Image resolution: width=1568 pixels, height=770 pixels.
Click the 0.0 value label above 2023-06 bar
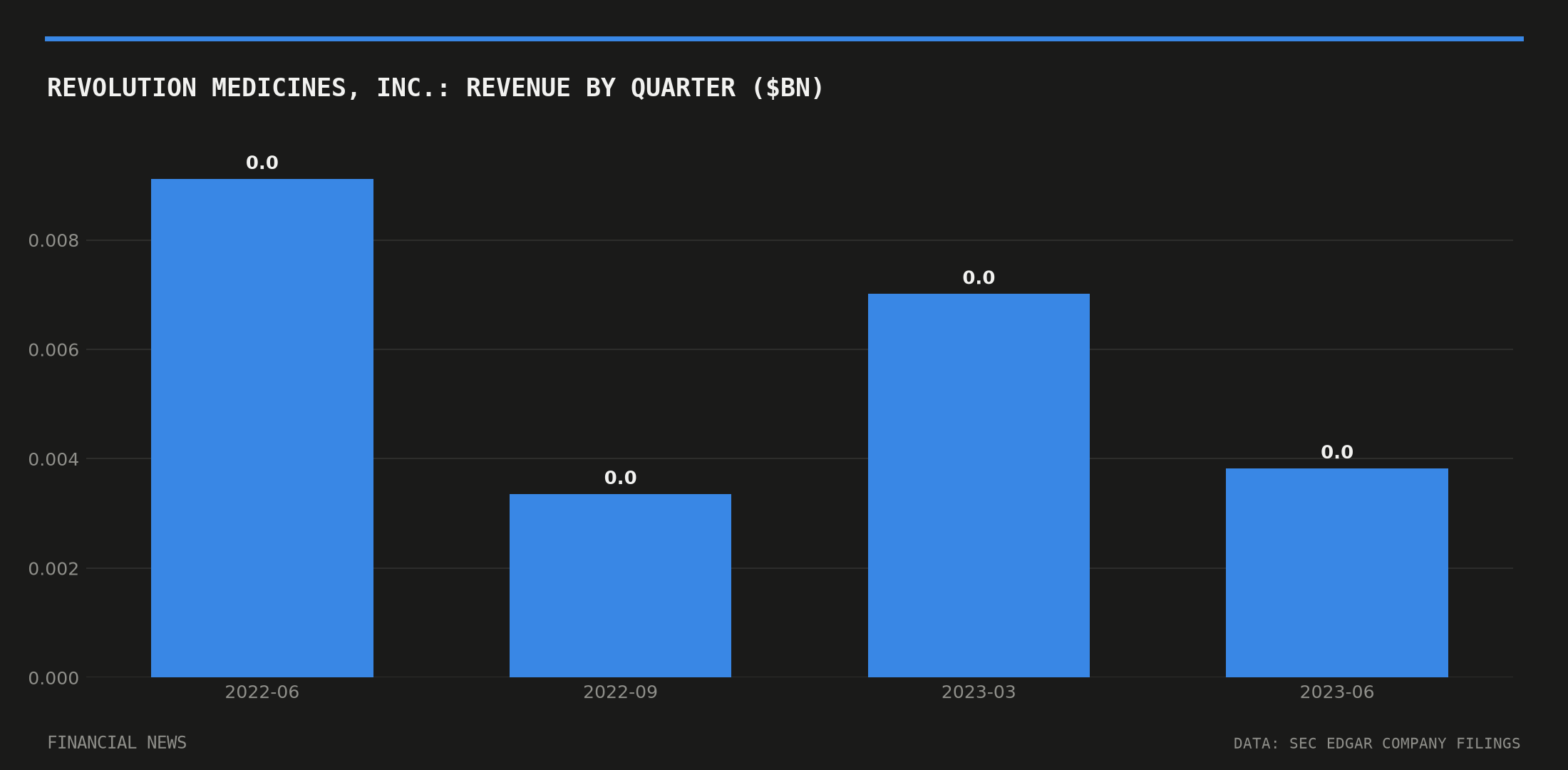(1337, 452)
